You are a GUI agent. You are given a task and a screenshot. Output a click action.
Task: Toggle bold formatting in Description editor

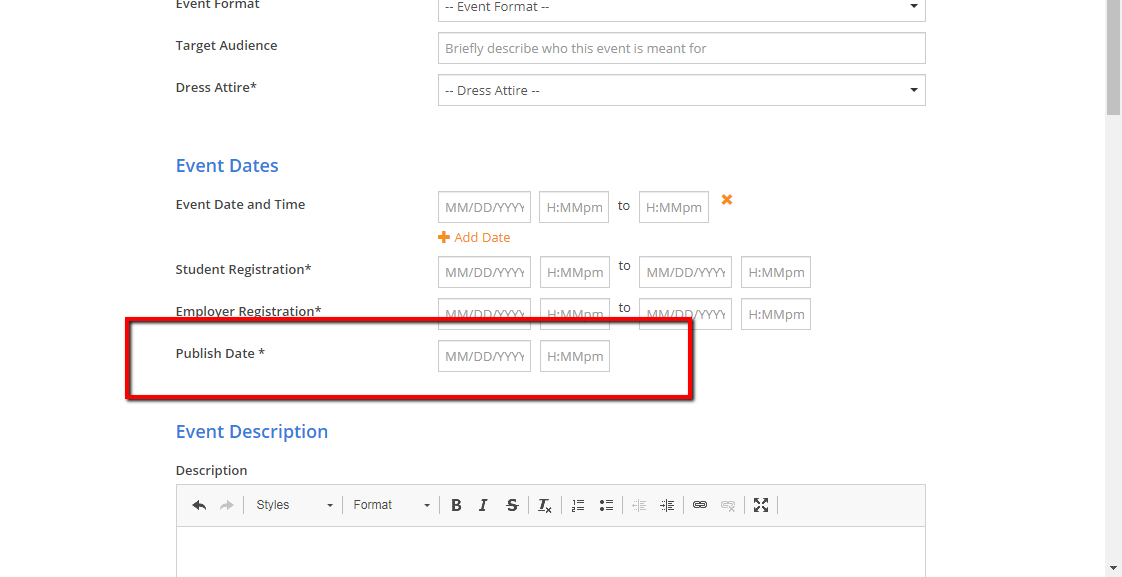click(x=456, y=505)
